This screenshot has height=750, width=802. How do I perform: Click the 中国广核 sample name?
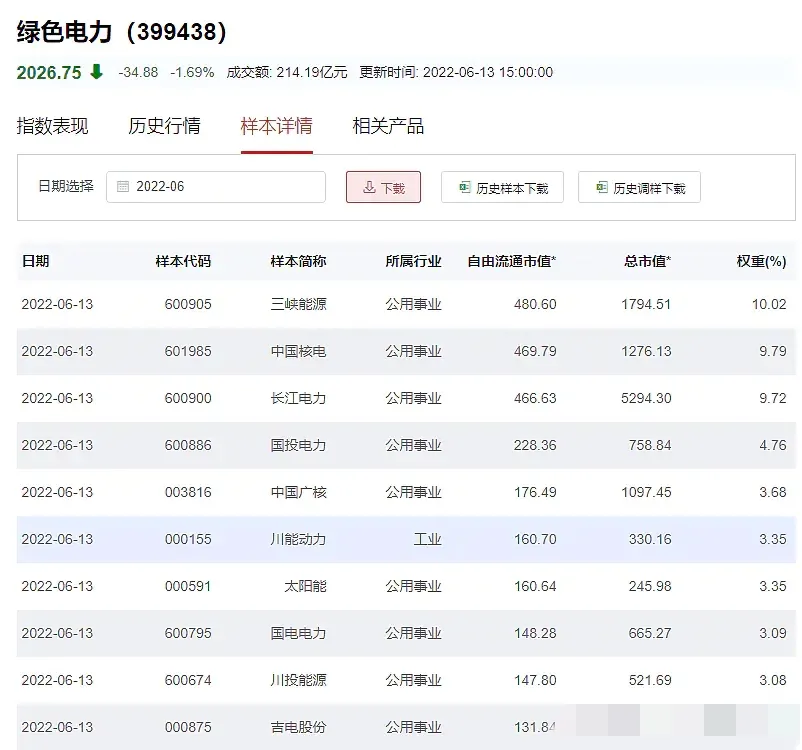[x=298, y=493]
